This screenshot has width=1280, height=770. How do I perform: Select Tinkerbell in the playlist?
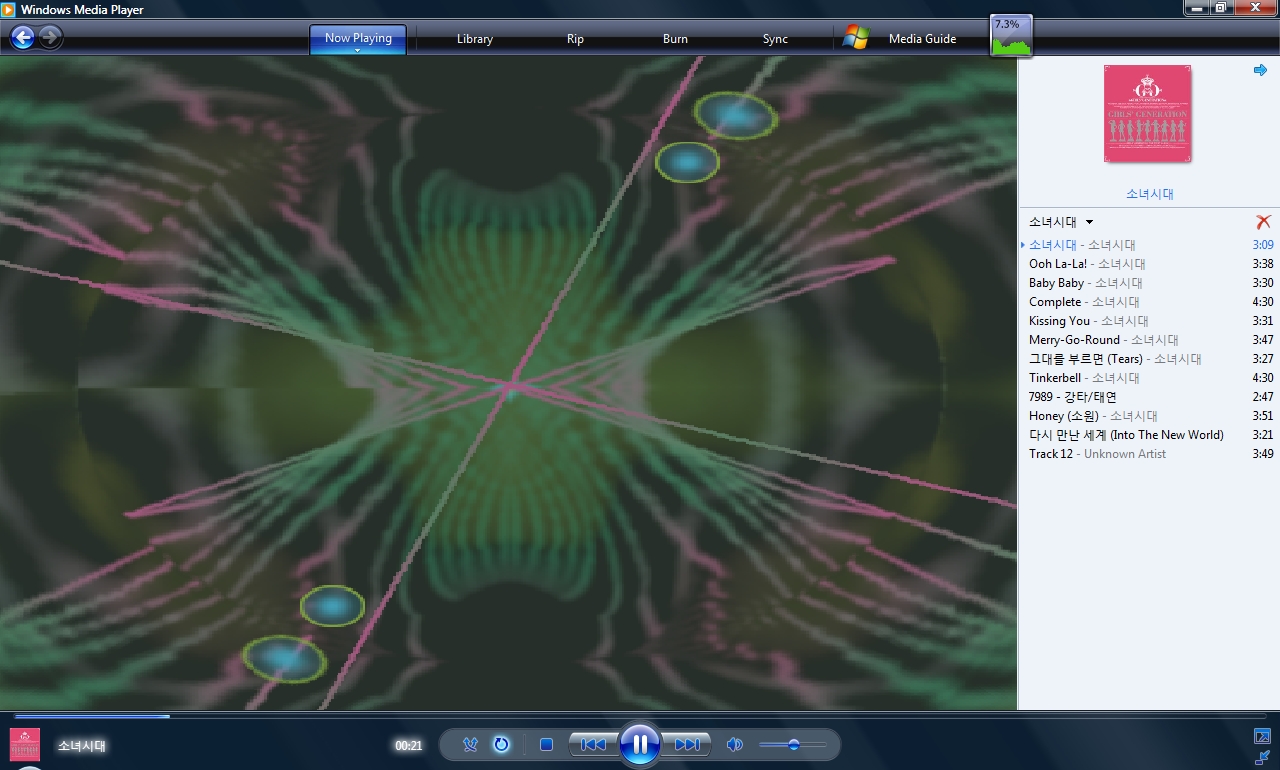click(x=1148, y=378)
